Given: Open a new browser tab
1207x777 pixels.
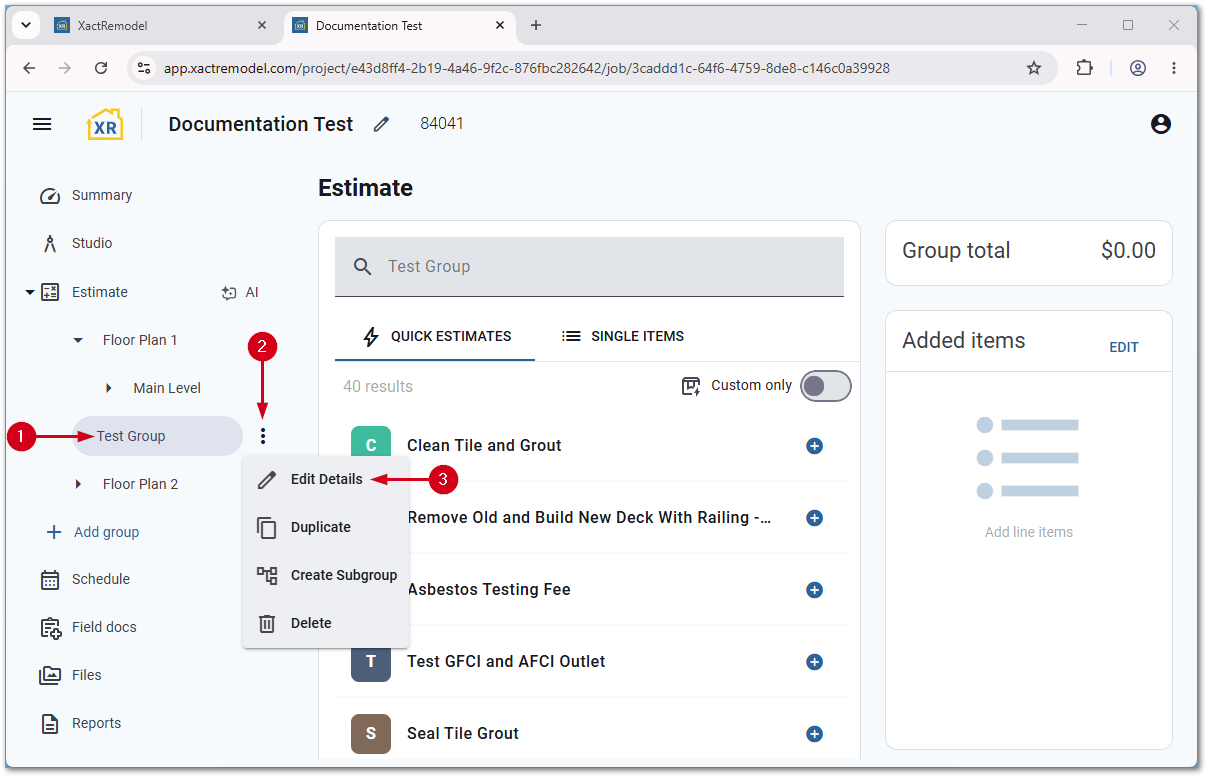Looking at the screenshot, I should click(536, 25).
